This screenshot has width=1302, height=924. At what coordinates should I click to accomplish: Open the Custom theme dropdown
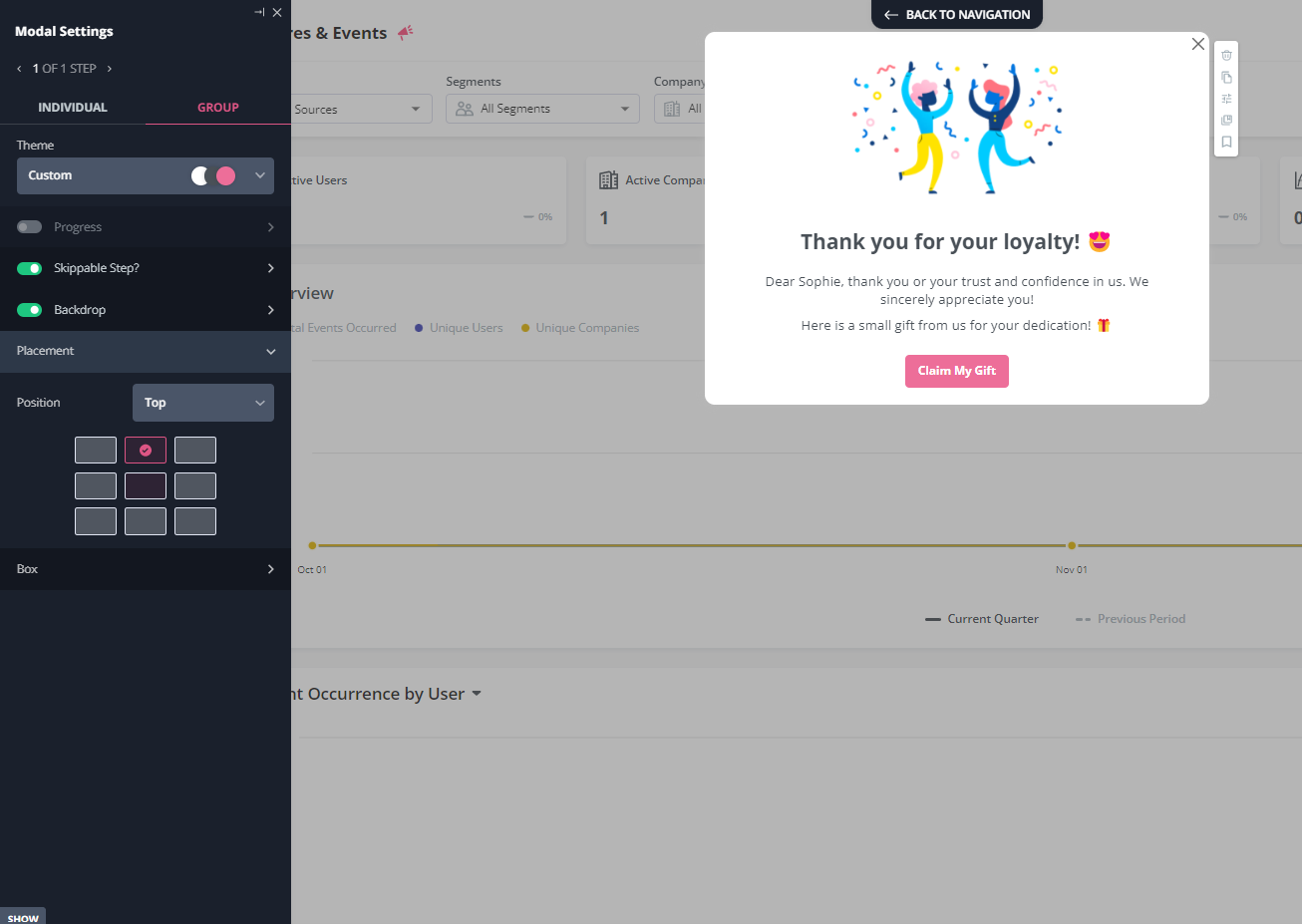(146, 175)
